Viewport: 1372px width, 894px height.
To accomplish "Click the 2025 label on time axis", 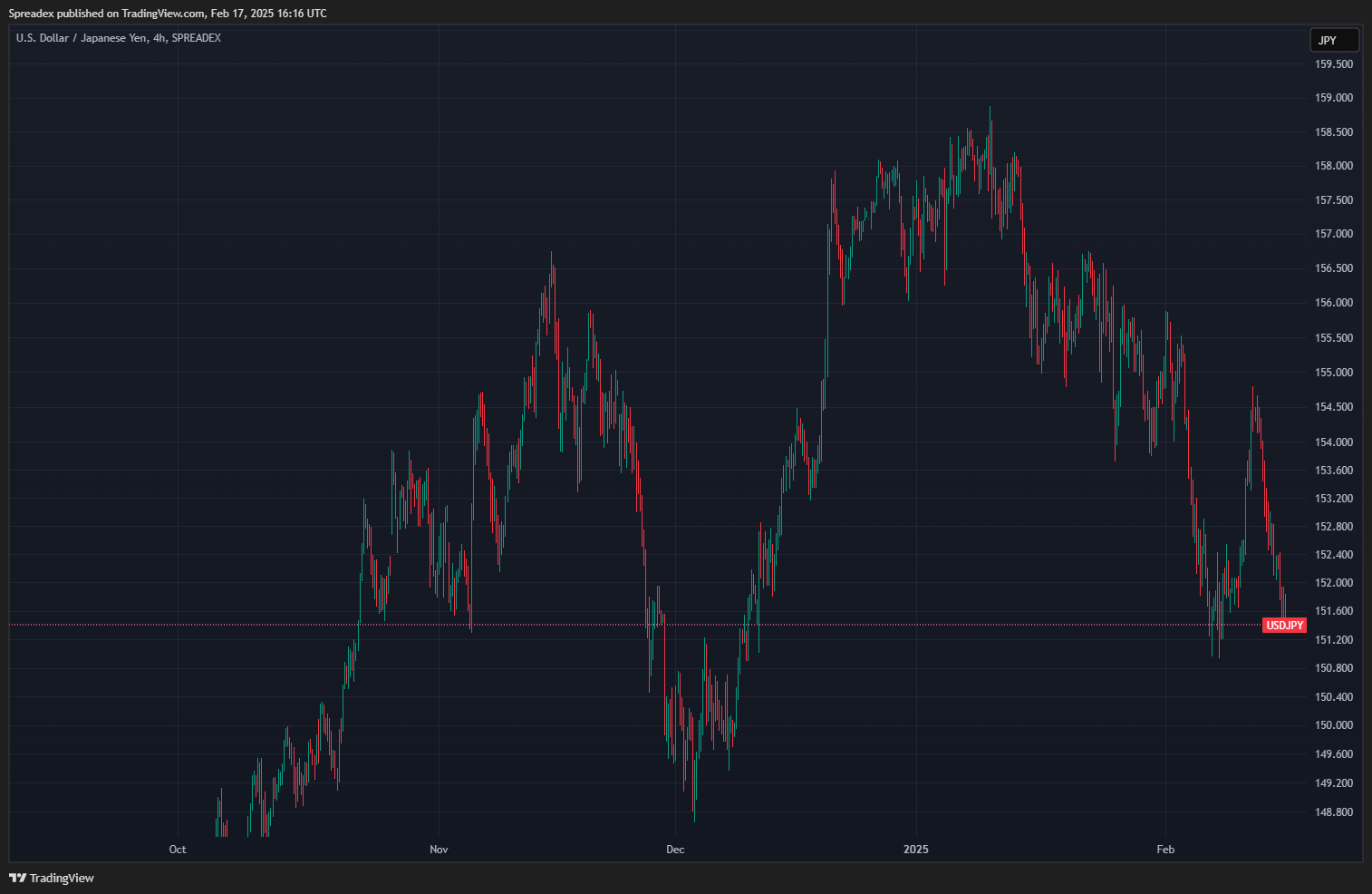I will pyautogui.click(x=916, y=850).
